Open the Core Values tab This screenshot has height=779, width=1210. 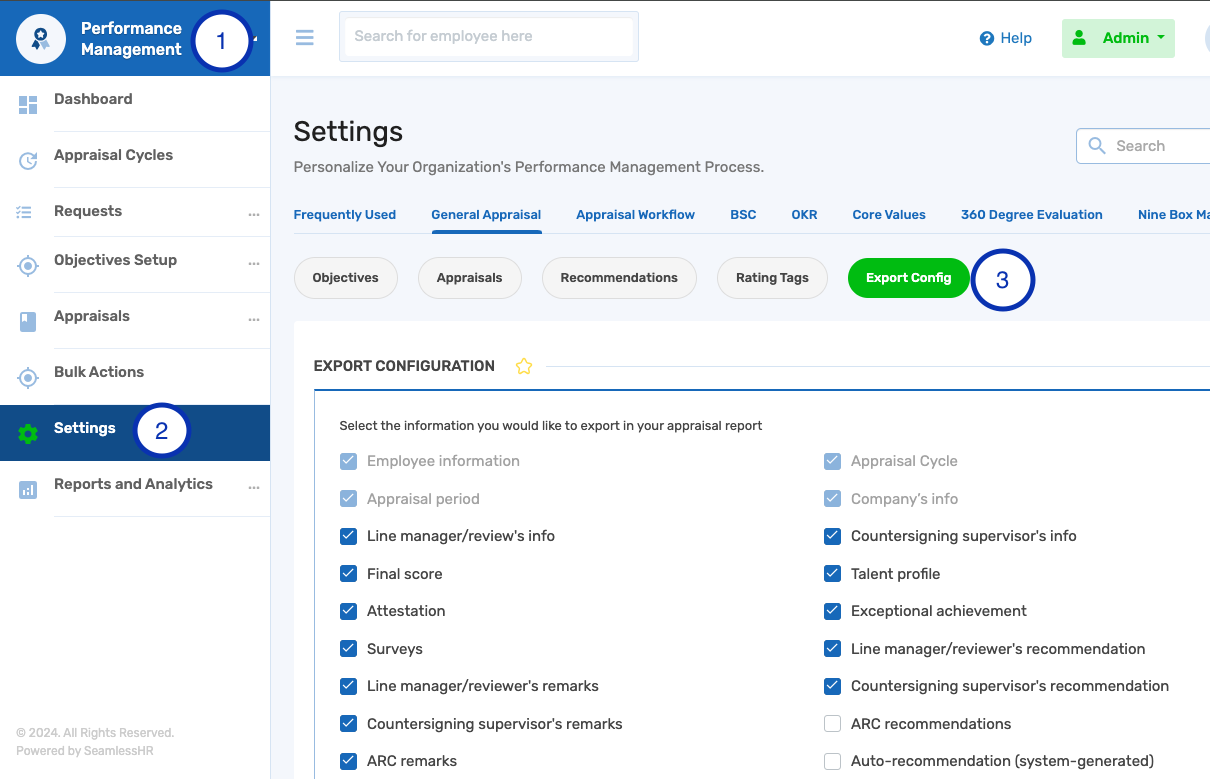(889, 215)
